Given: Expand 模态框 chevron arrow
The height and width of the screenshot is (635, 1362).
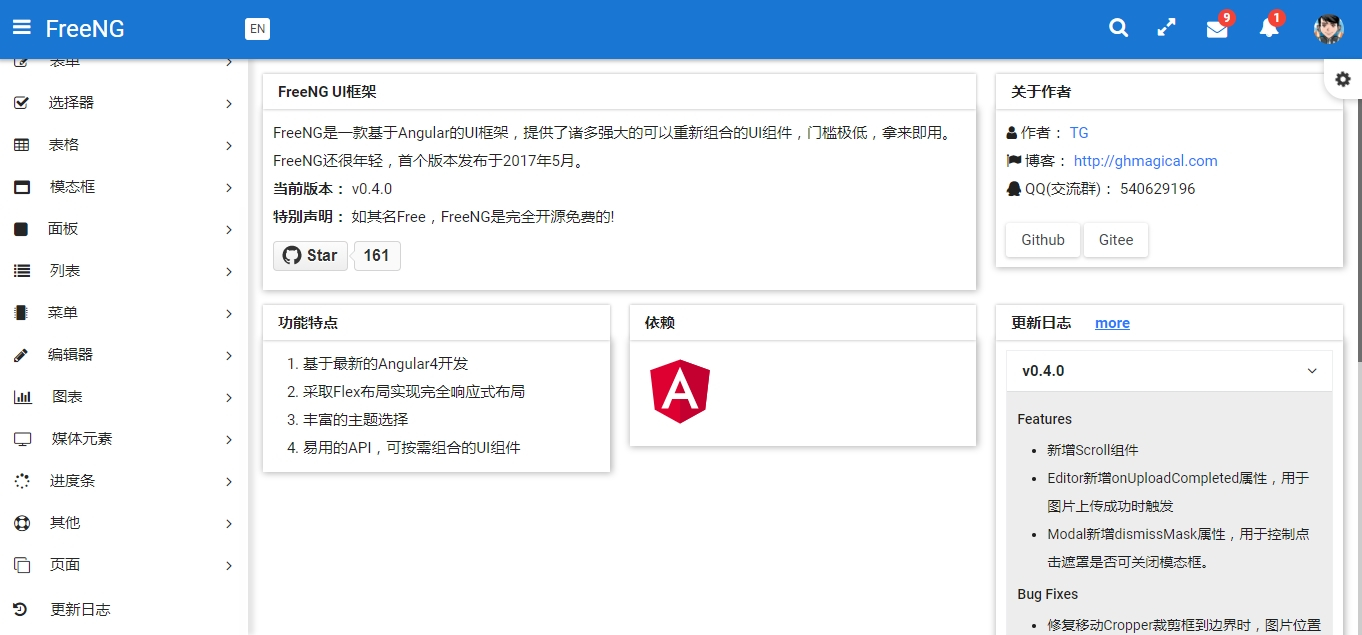Looking at the screenshot, I should point(229,188).
